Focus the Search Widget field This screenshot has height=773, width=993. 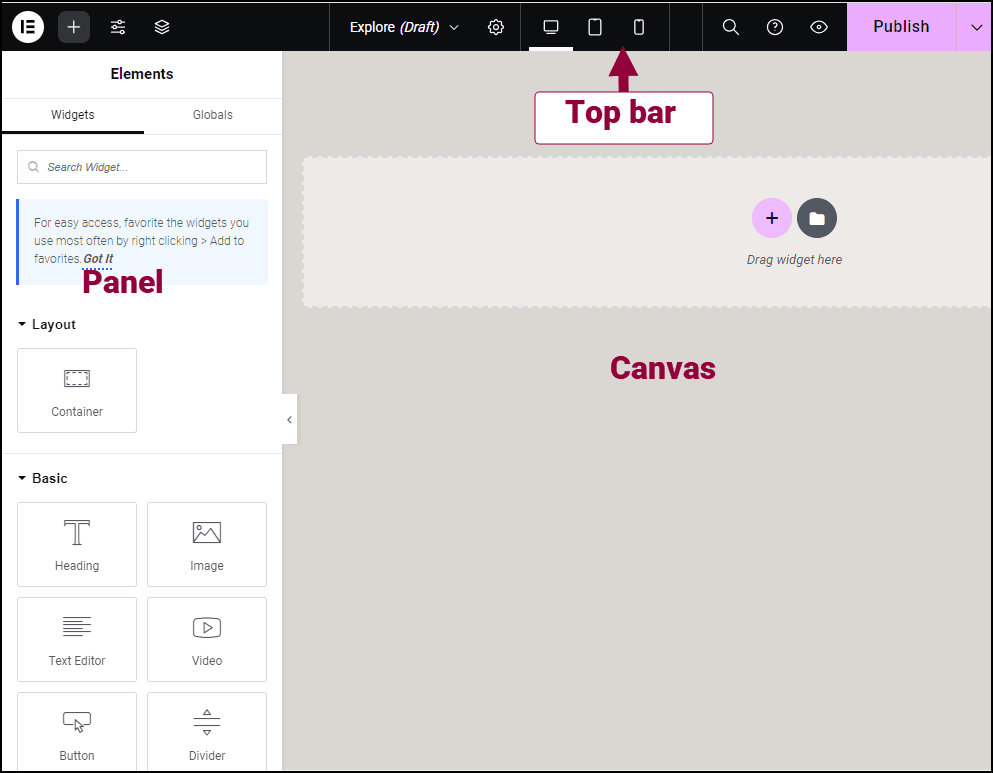coord(142,167)
